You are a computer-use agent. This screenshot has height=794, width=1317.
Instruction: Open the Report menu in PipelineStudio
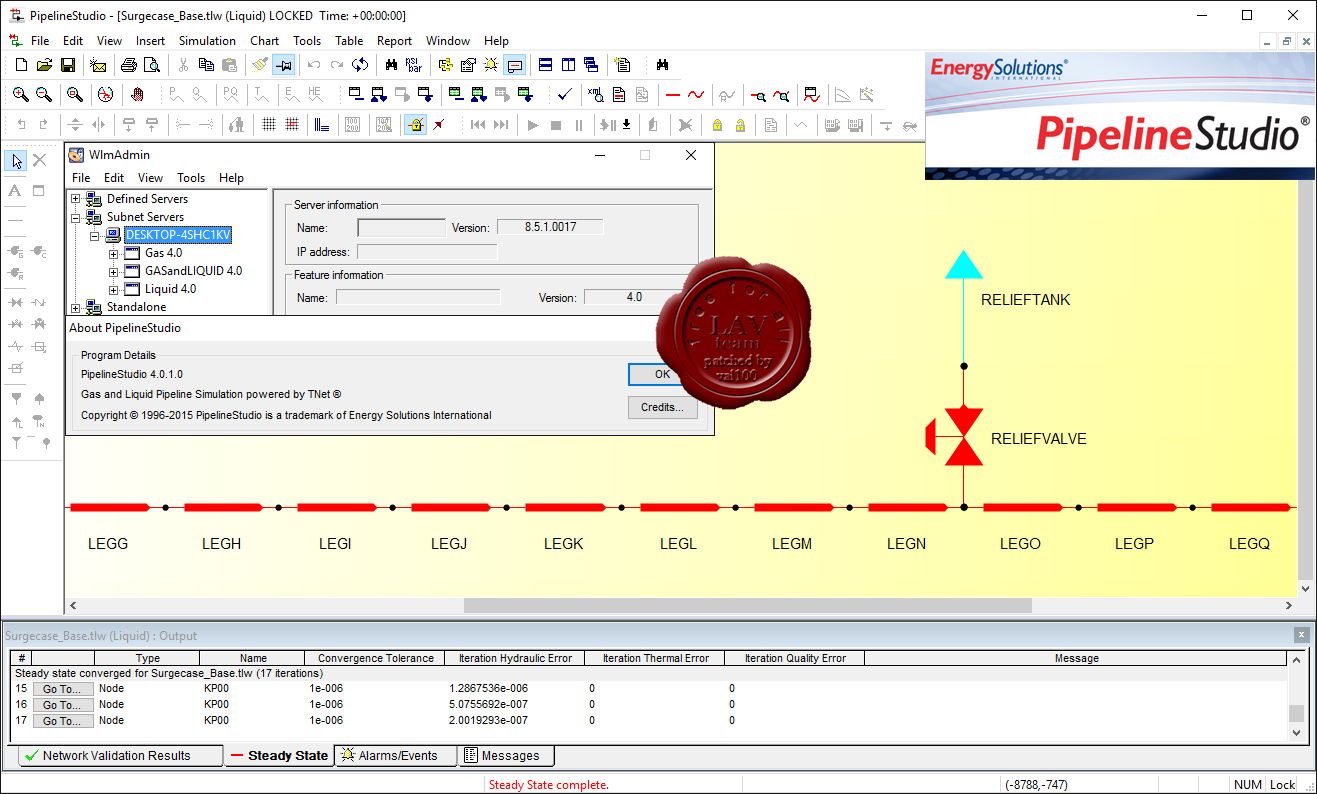click(394, 41)
